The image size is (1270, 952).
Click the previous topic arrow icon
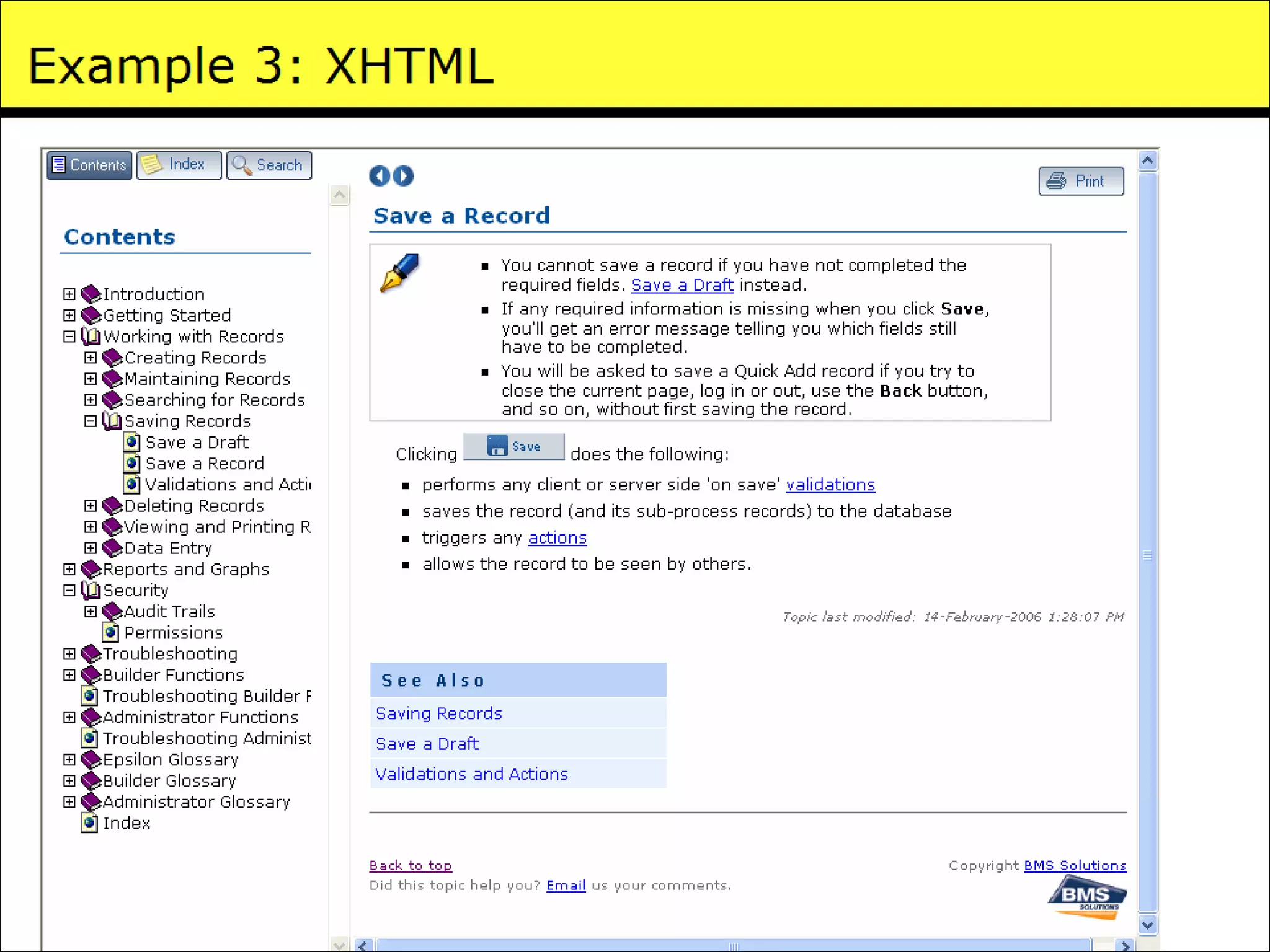(x=379, y=176)
